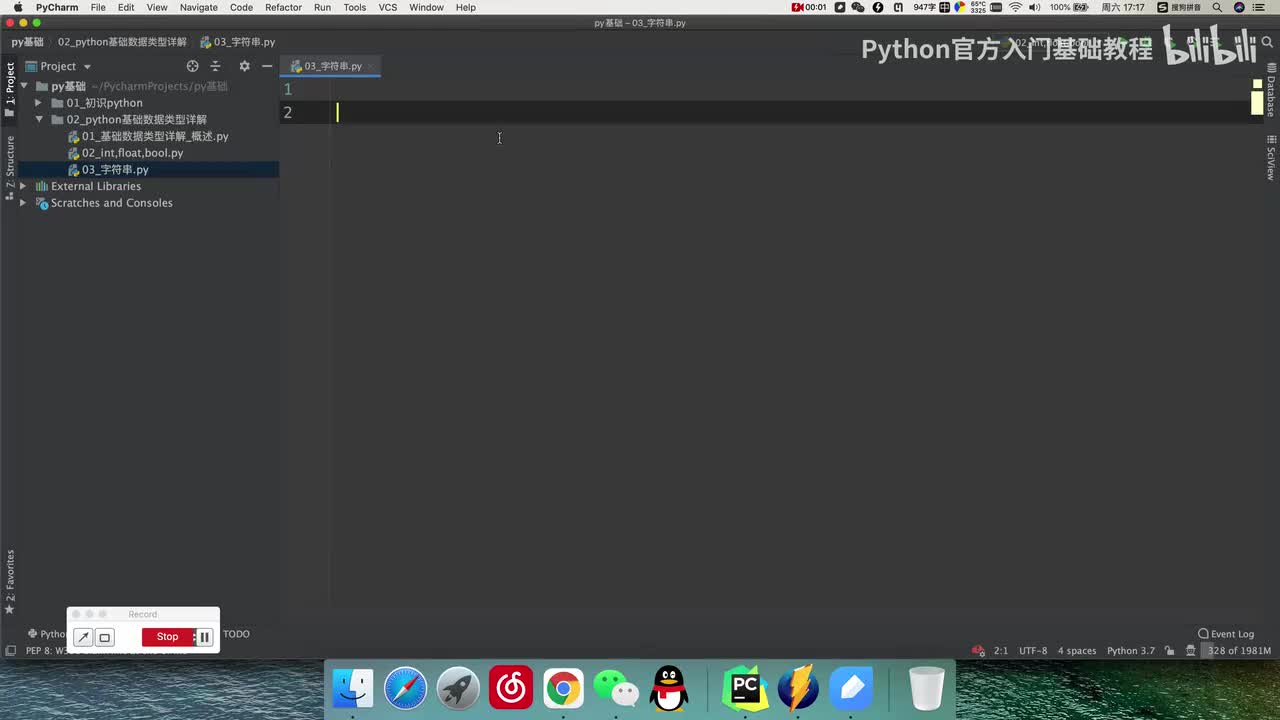The height and width of the screenshot is (720, 1280).
Task: Collapse the 02_python基础数据类型详解 folder
Action: (x=38, y=120)
